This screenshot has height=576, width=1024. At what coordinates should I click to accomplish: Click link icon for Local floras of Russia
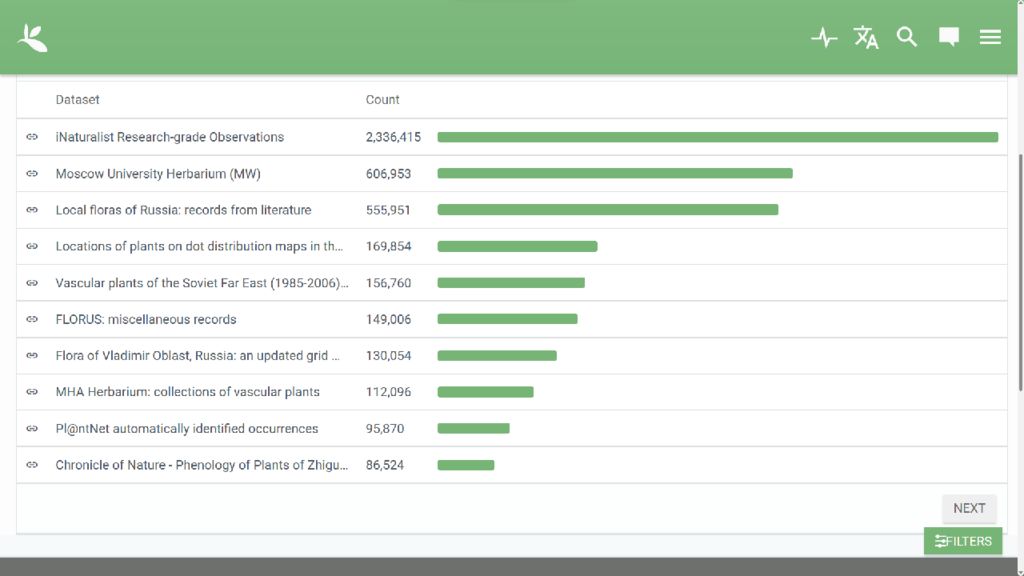(32, 210)
